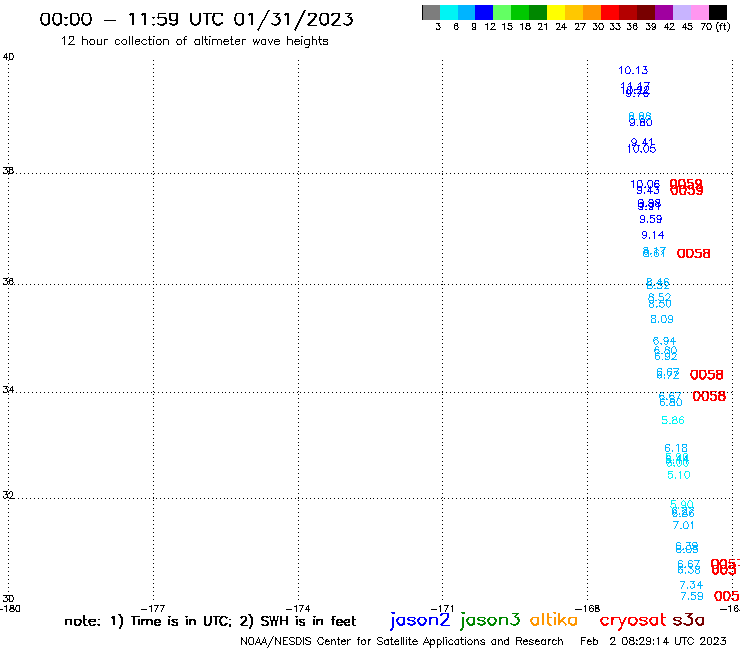Select the blue 'jason2' satellite label
The height and width of the screenshot is (650, 740).
(x=420, y=620)
